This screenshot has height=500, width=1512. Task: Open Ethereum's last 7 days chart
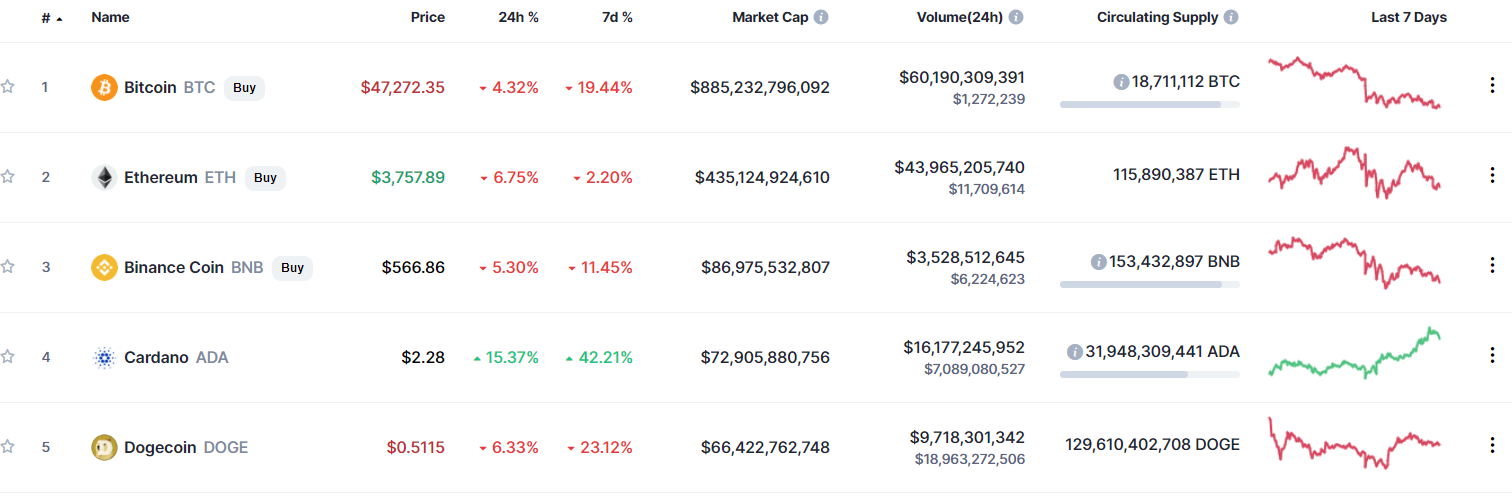[x=1355, y=173]
